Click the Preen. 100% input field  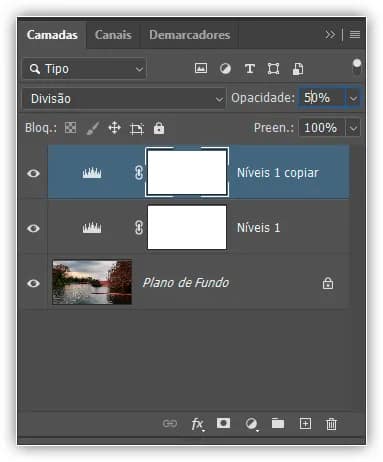click(x=322, y=128)
